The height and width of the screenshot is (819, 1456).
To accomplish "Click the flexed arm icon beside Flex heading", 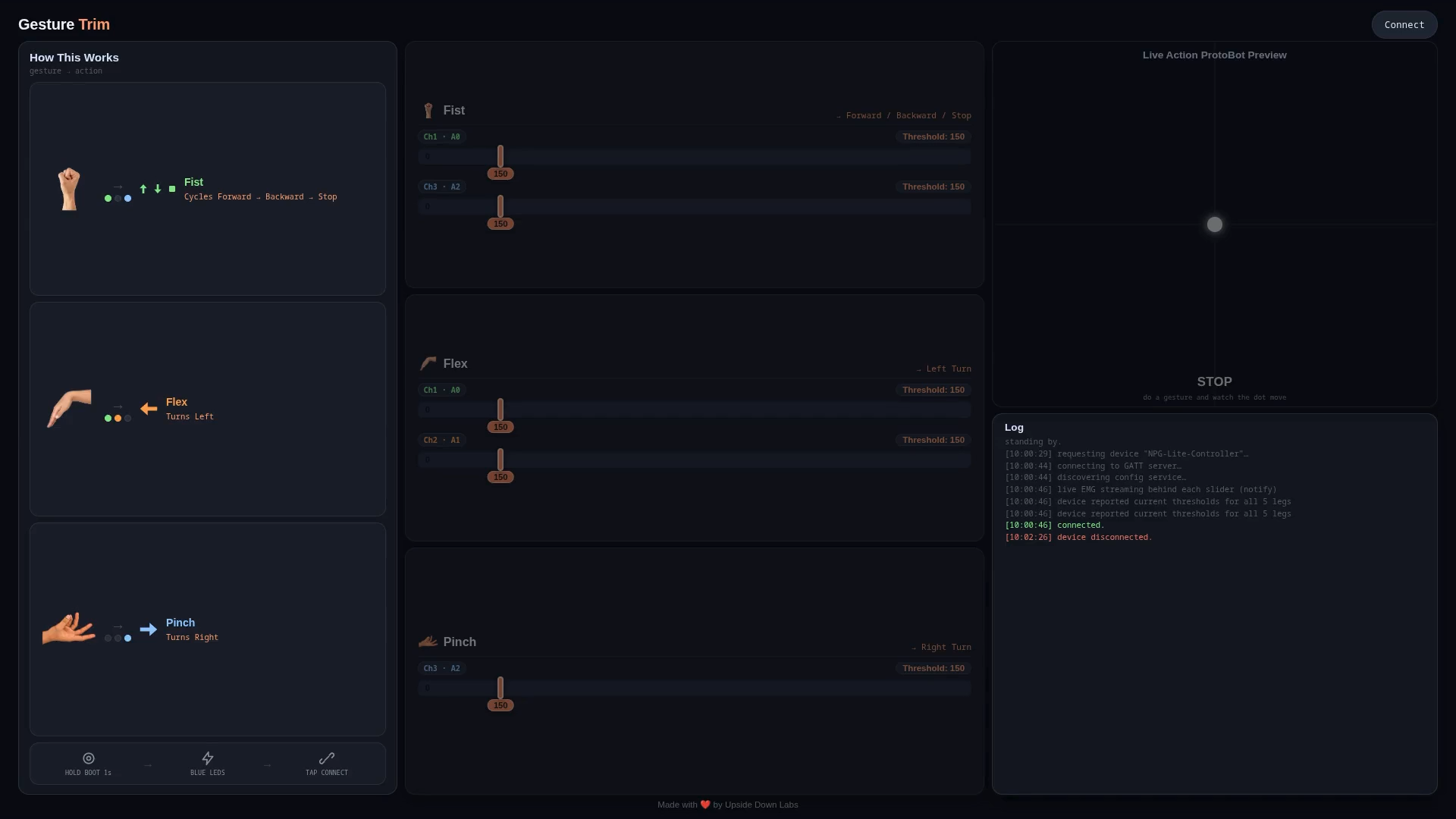I will pos(428,364).
